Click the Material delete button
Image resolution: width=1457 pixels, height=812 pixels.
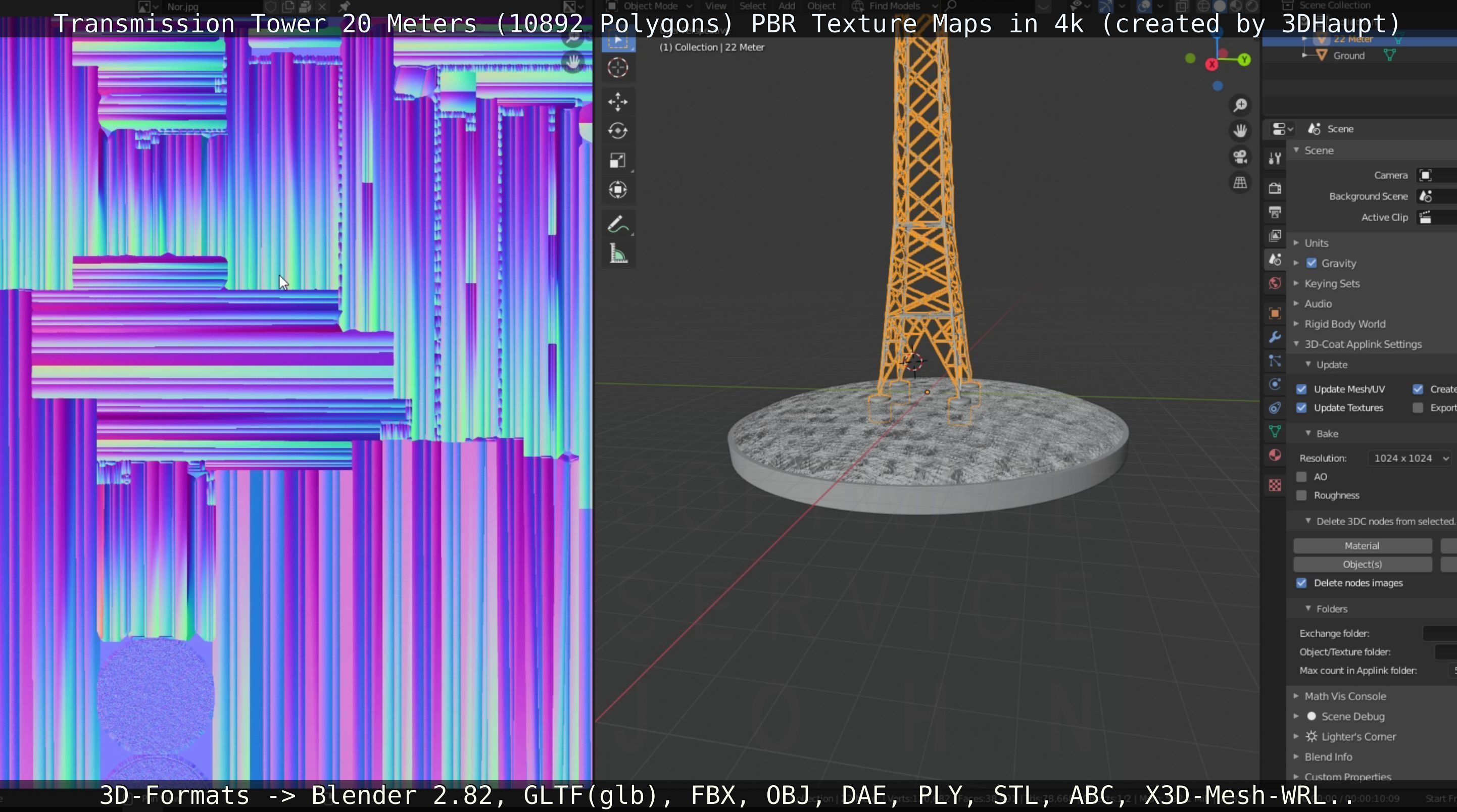pos(1363,546)
